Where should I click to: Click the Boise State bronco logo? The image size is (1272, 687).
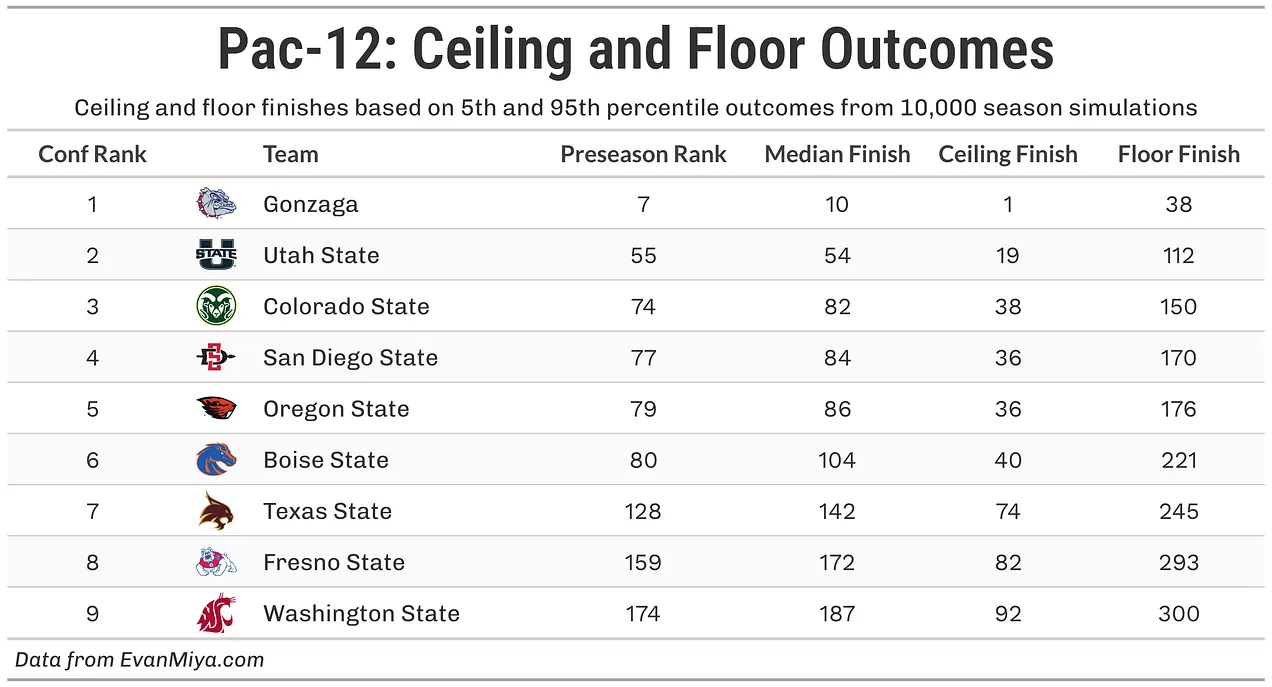(216, 460)
